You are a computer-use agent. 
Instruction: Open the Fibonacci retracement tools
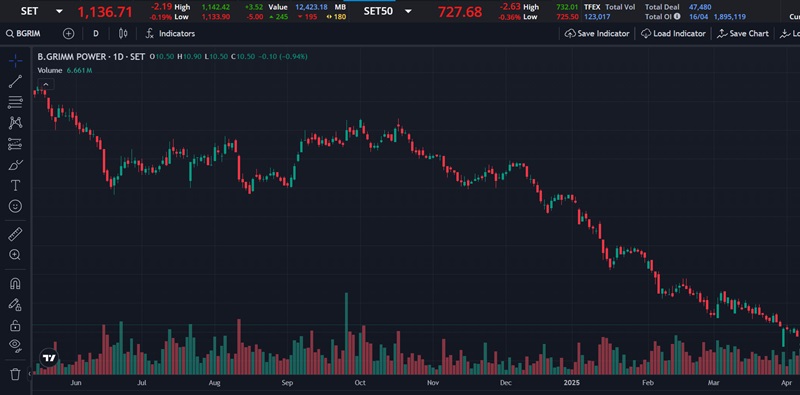tap(15, 102)
